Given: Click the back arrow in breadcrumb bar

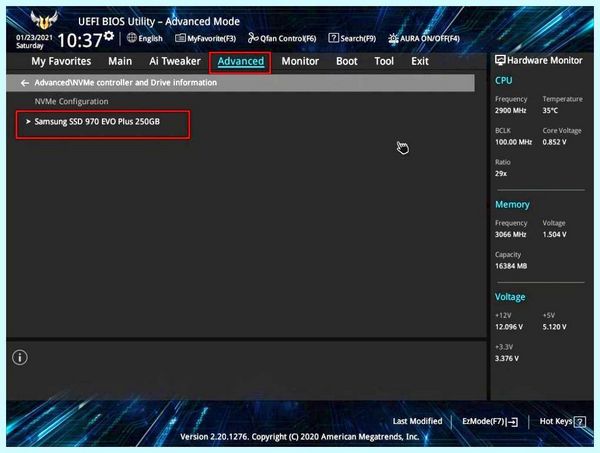Looking at the screenshot, I should tap(25, 83).
